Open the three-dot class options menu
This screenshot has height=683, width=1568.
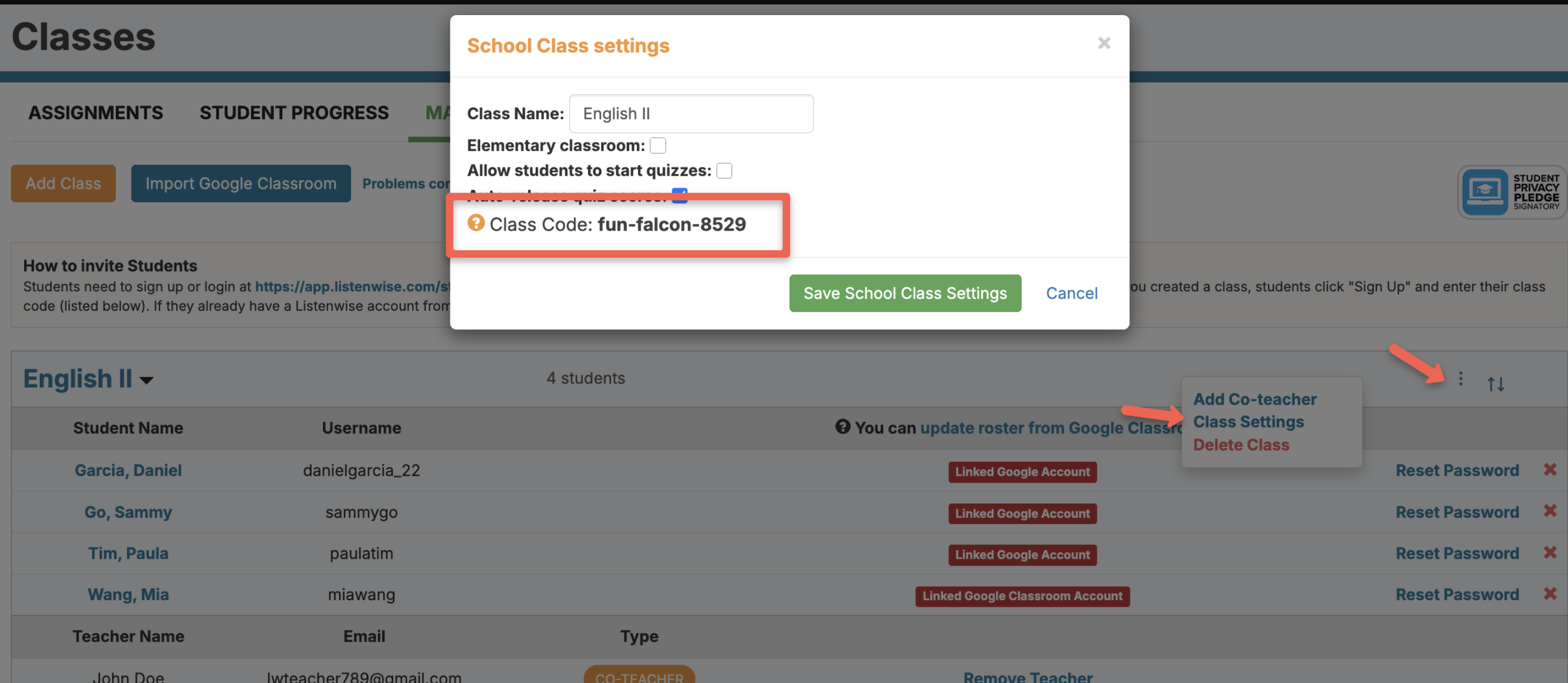click(x=1460, y=378)
